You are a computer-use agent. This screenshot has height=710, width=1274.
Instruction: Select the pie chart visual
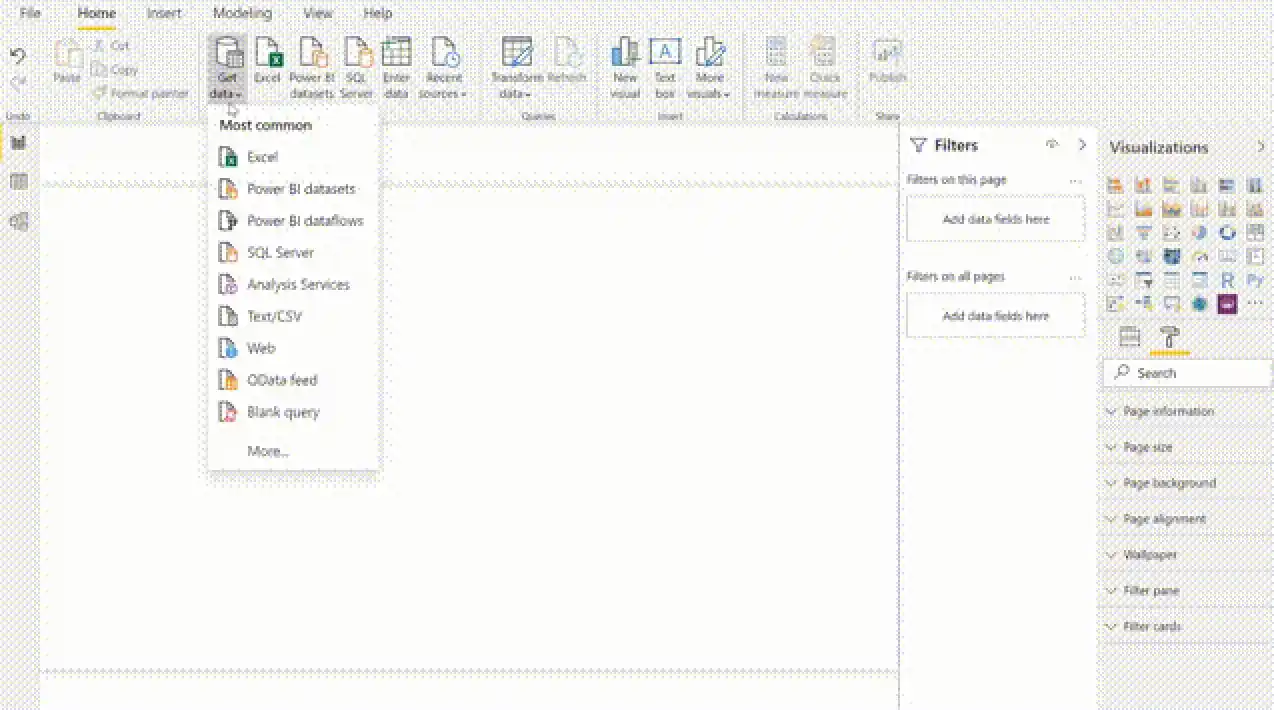pyautogui.click(x=1199, y=232)
